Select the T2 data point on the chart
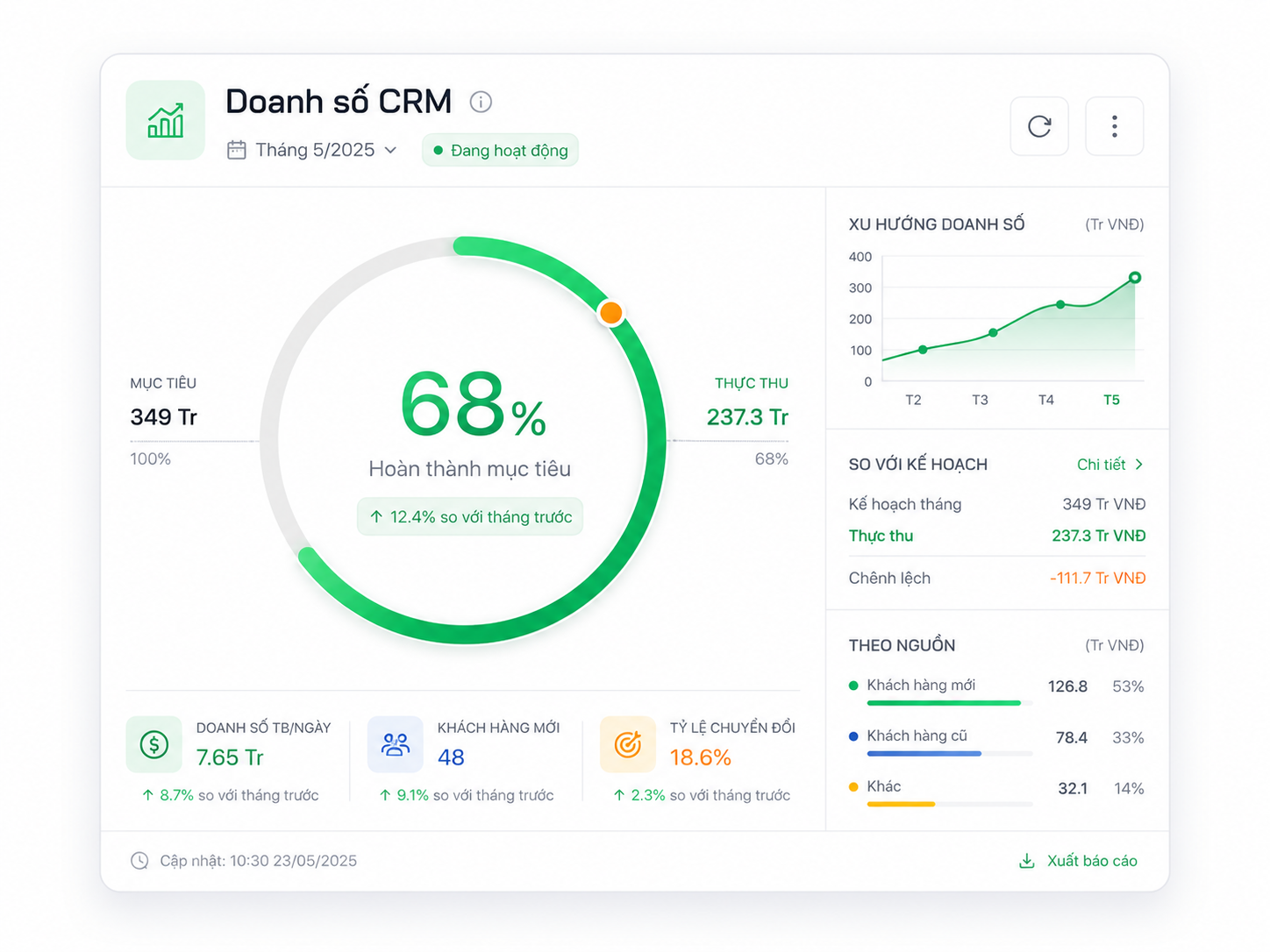This screenshot has height=952, width=1270. click(923, 350)
